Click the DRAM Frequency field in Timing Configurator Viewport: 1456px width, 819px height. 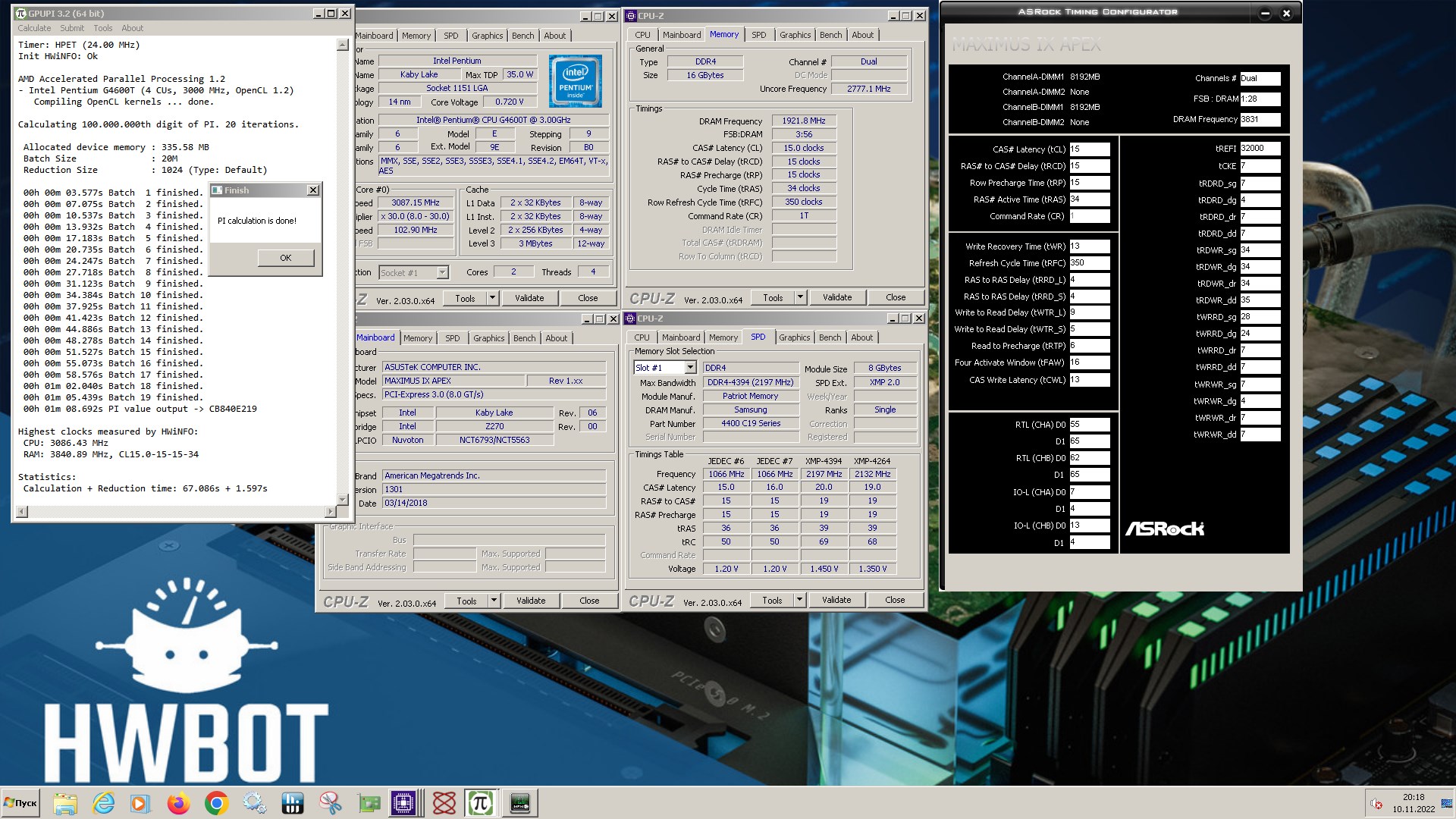tap(1260, 119)
